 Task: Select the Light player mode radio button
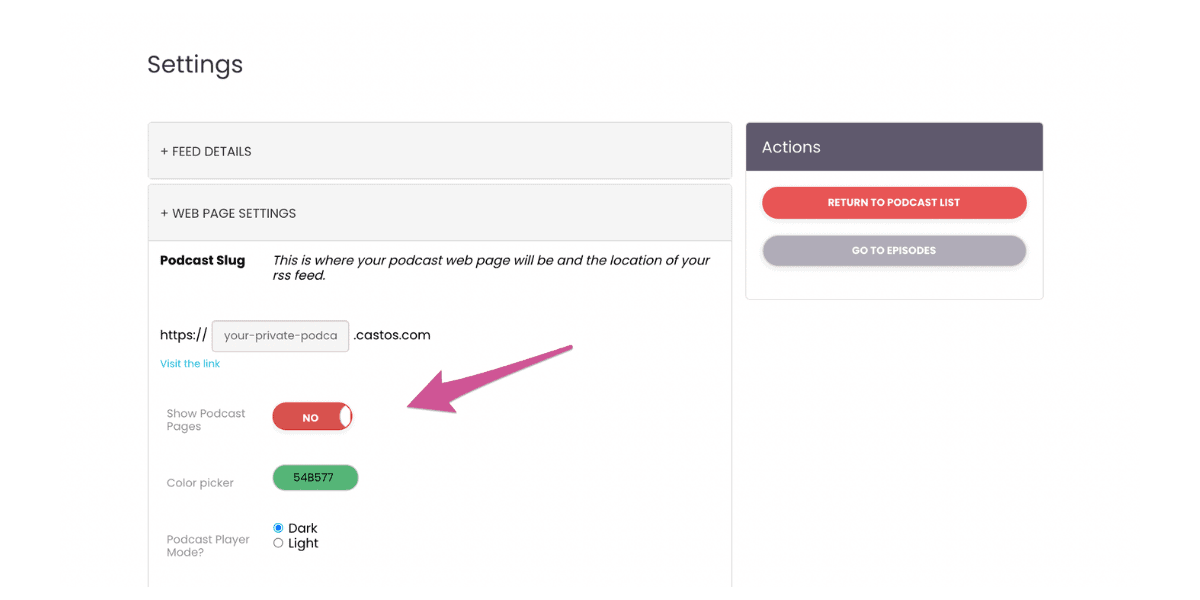pos(278,543)
